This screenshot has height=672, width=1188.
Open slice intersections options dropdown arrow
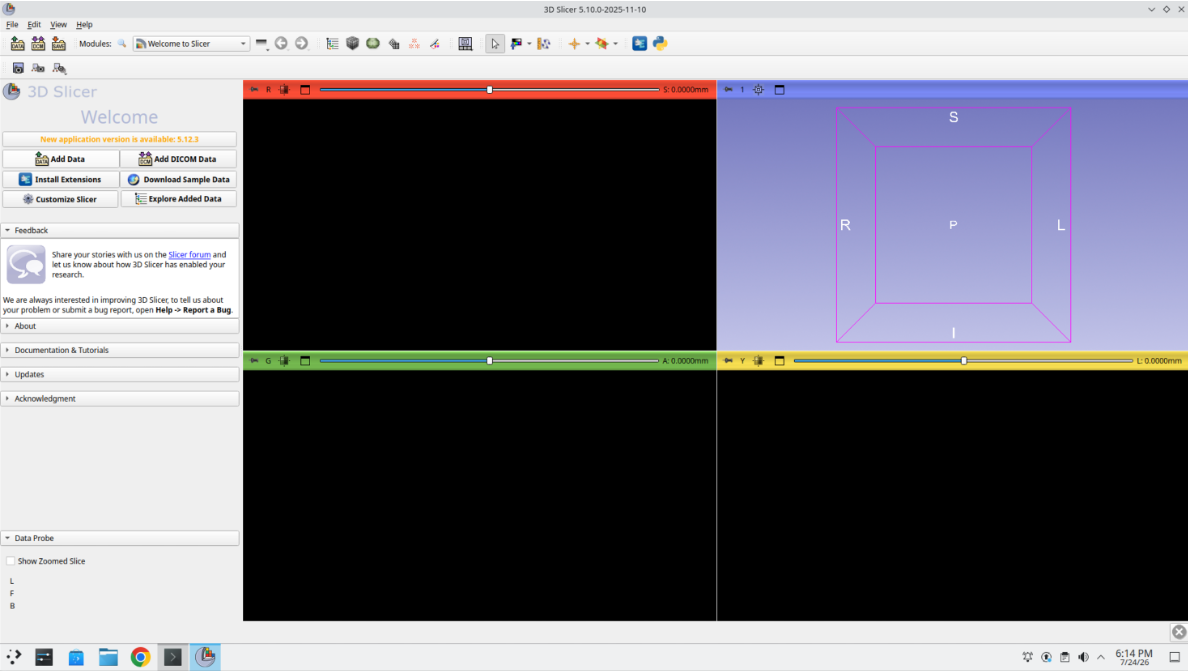pyautogui.click(x=615, y=44)
